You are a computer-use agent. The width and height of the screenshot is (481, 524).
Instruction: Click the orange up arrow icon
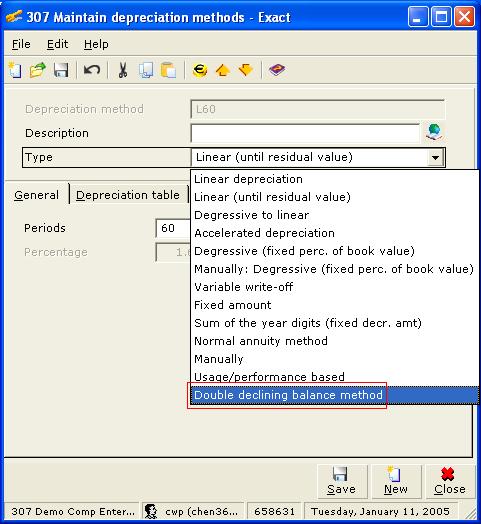point(223,70)
